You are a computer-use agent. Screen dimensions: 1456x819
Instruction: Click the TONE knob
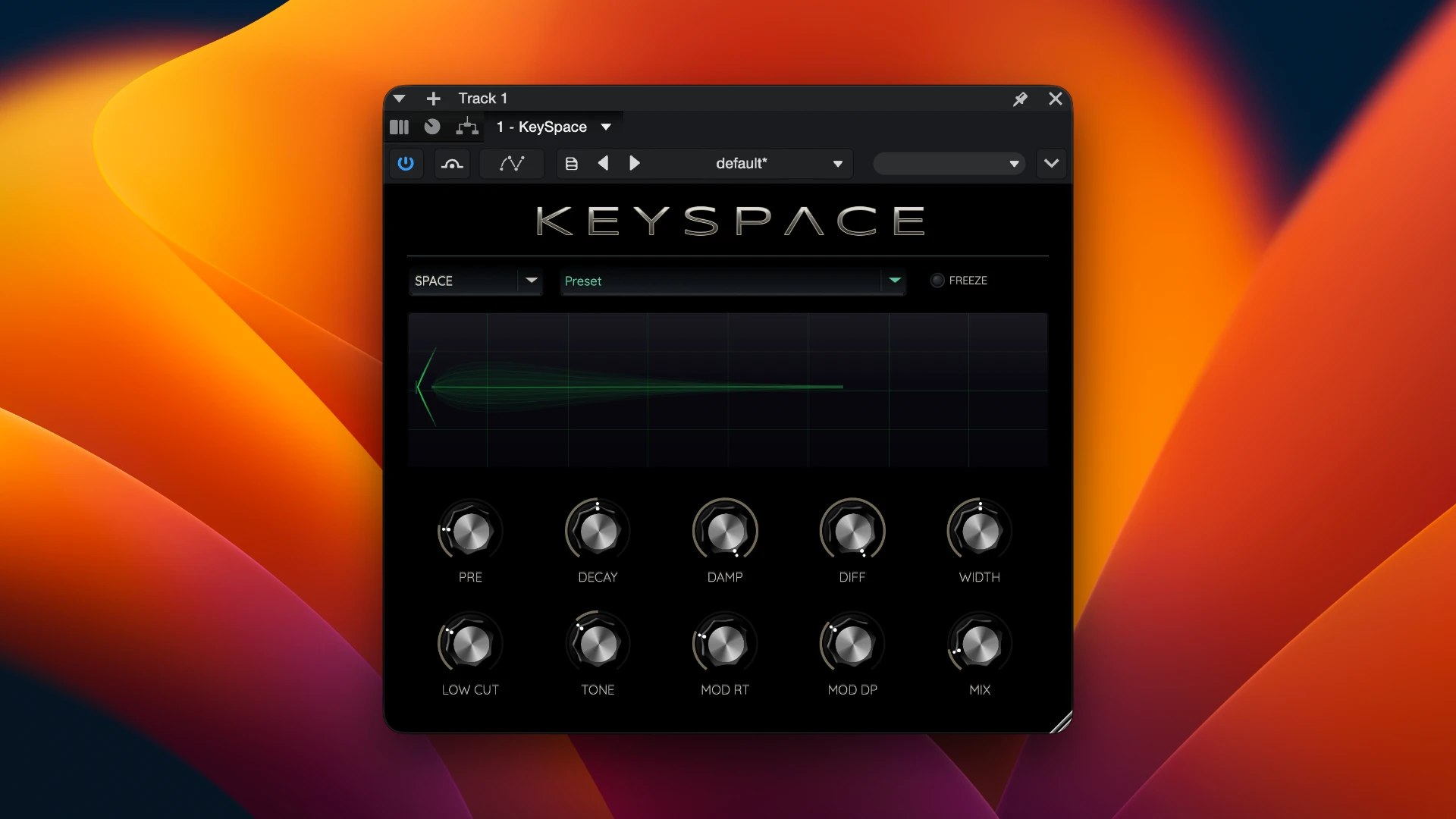pos(598,644)
